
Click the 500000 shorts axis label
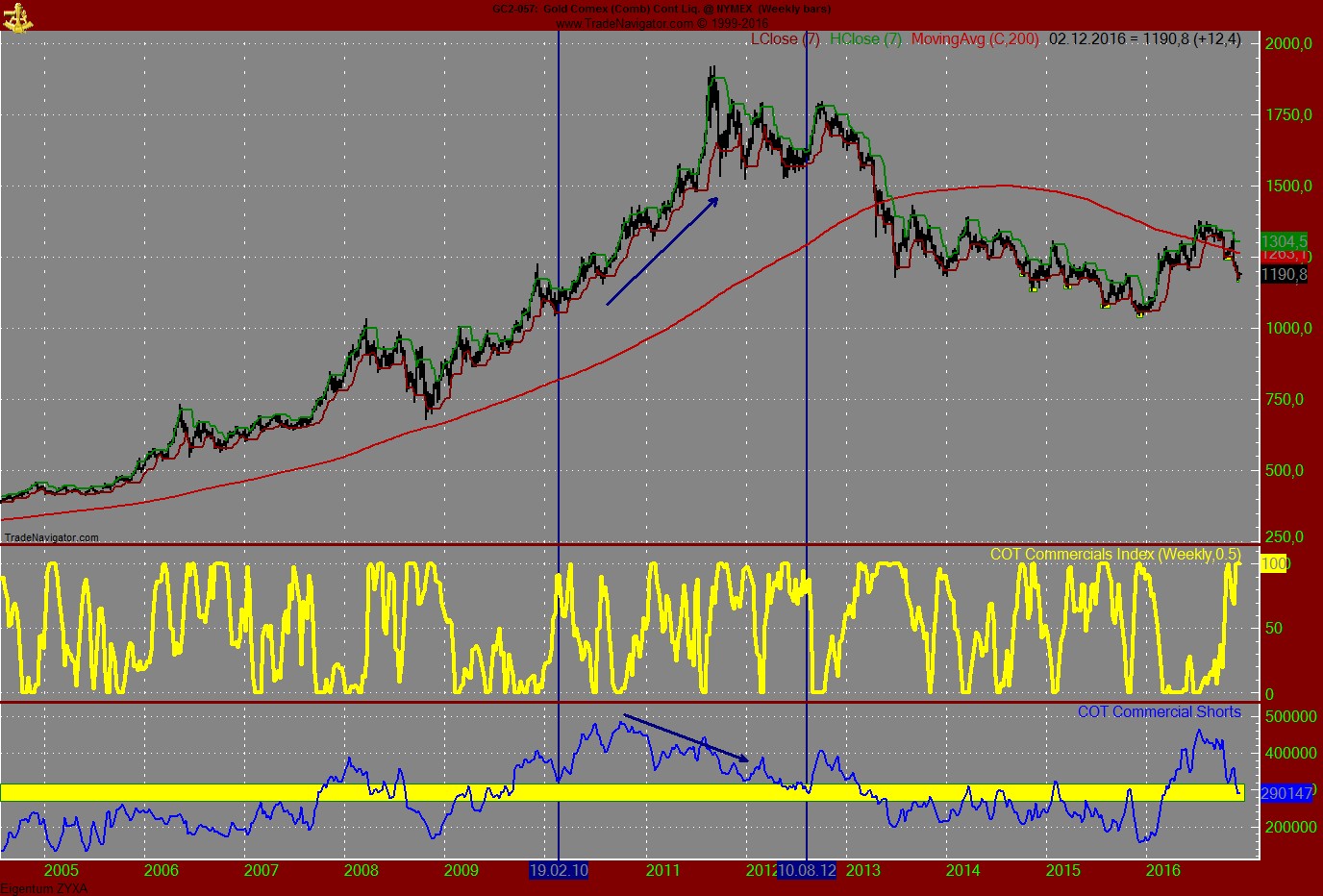point(1291,716)
